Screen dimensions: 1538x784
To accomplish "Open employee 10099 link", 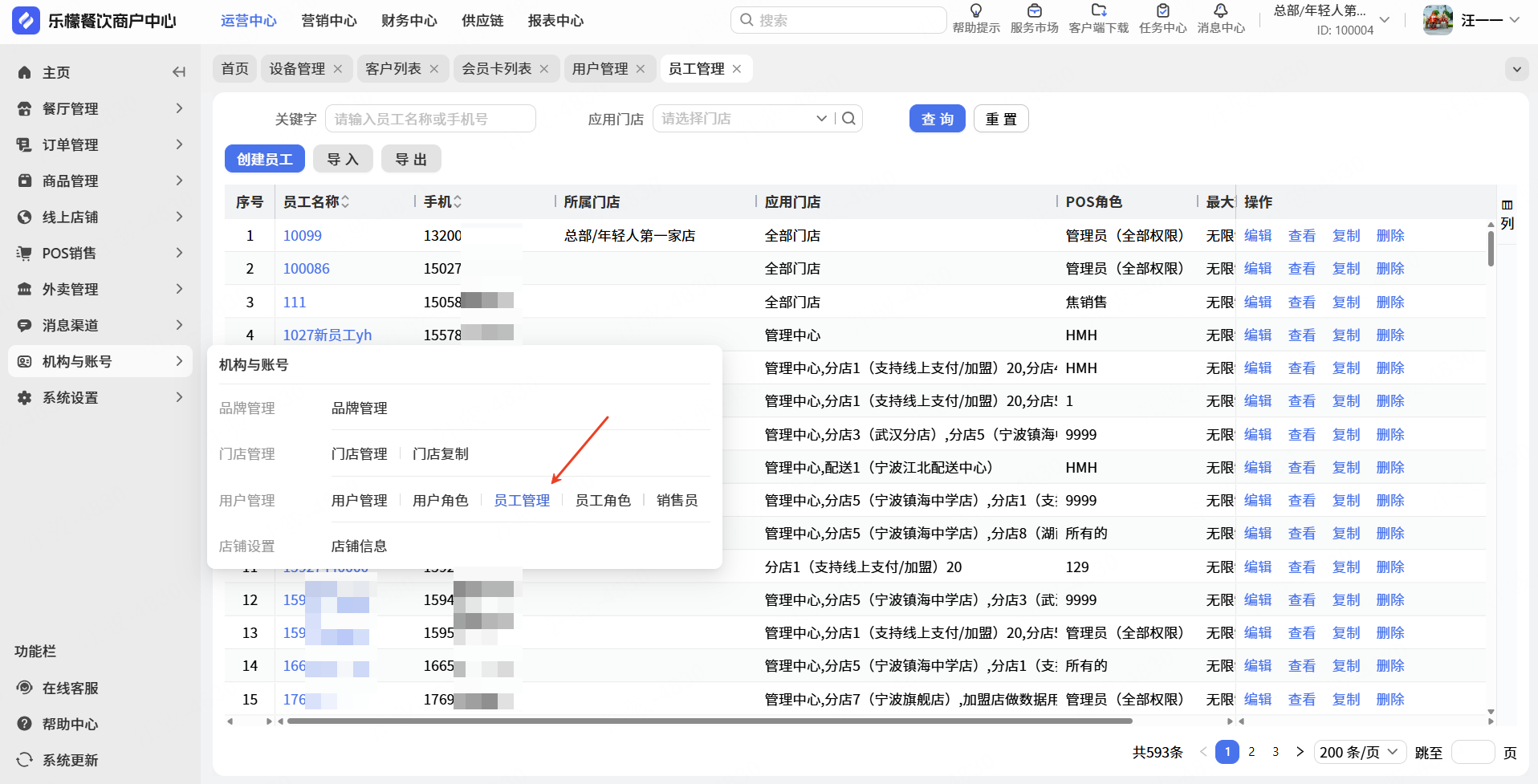I will 302,236.
